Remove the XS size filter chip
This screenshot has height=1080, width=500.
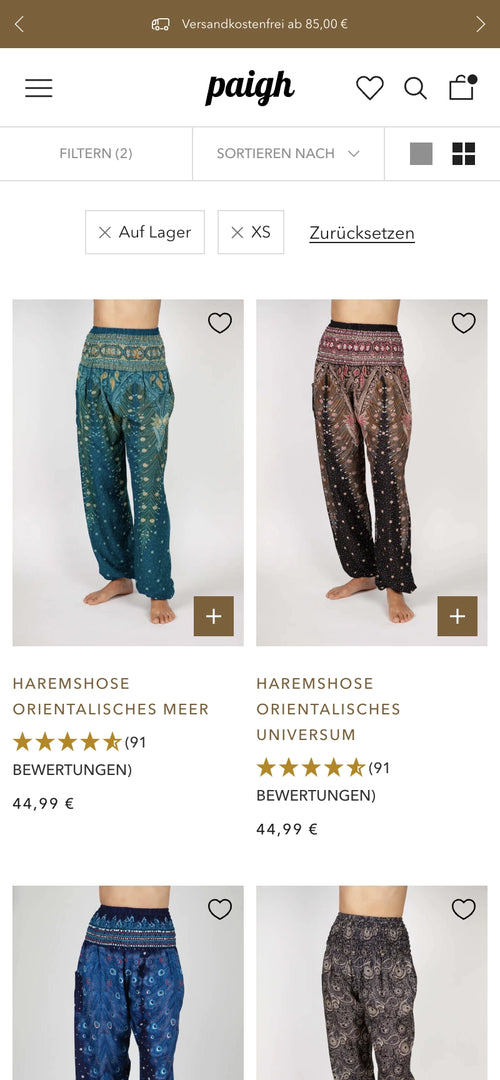coord(251,232)
